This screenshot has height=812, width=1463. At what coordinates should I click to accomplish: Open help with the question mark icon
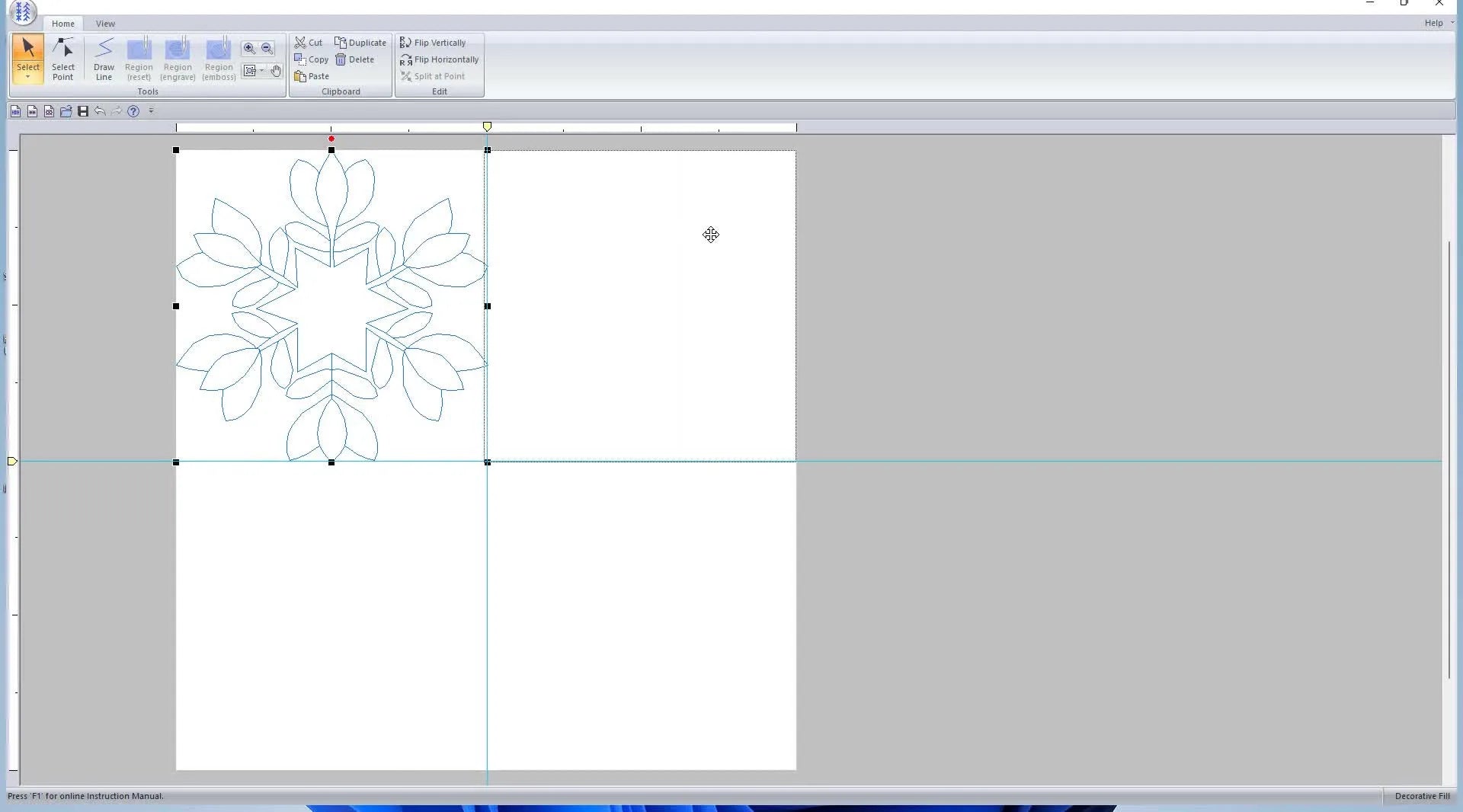tap(133, 111)
